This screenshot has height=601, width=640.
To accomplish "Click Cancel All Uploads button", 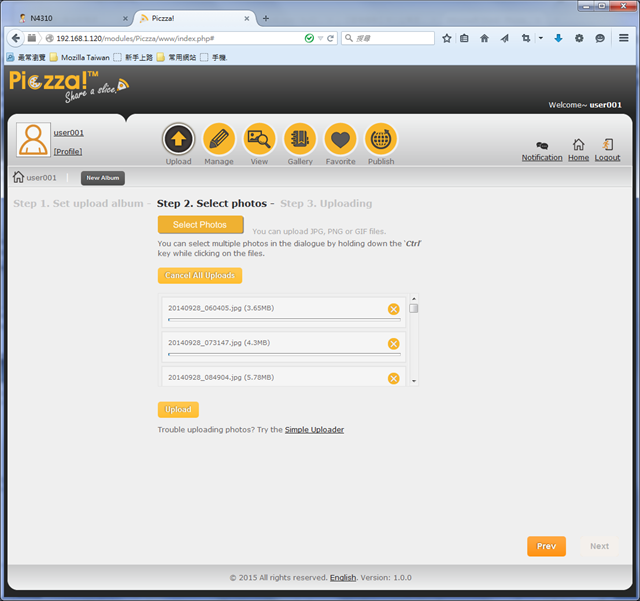I will point(200,276).
